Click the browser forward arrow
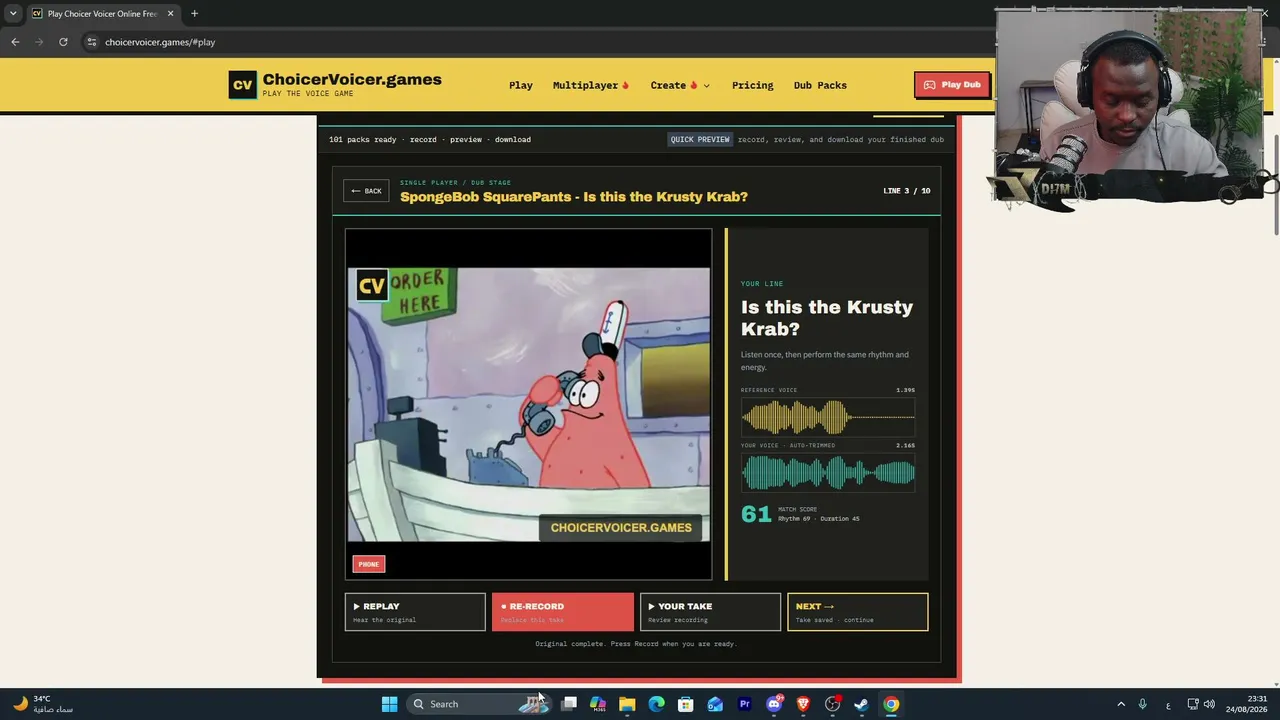Screen dimensions: 1280x720 39,42
